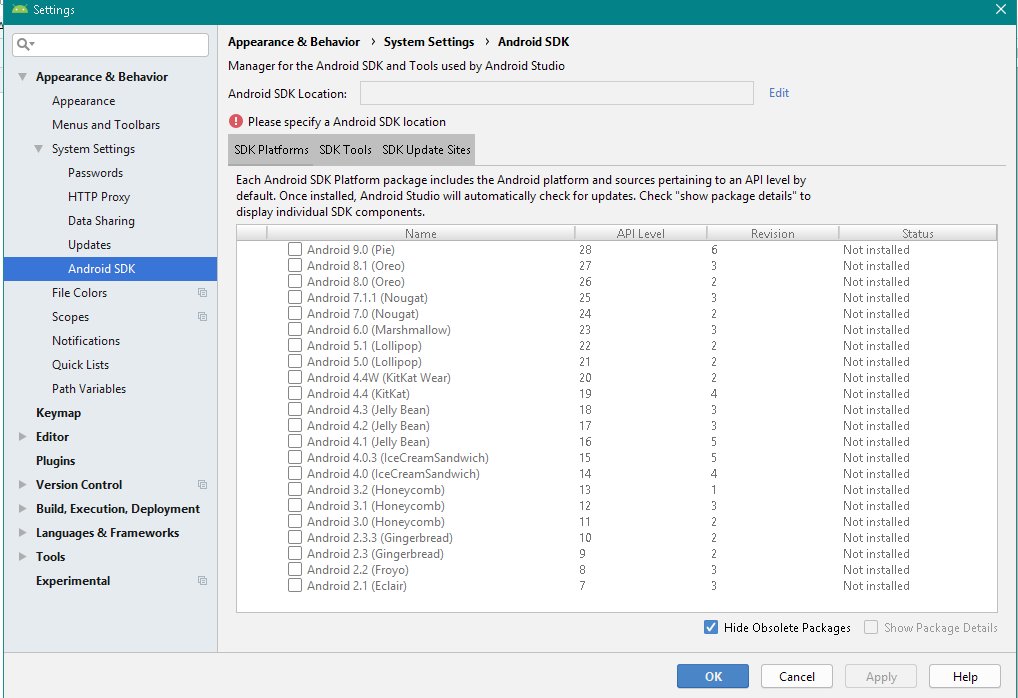This screenshot has width=1018, height=698.
Task: Click the Appearance & Behavior breadcrumb
Action: click(x=293, y=42)
